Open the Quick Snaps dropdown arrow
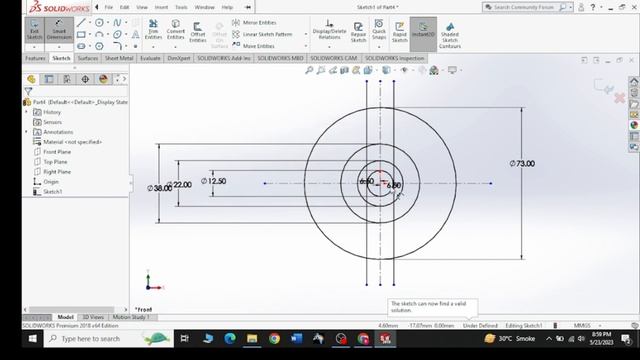This screenshot has height=360, width=640. pyautogui.click(x=379, y=47)
